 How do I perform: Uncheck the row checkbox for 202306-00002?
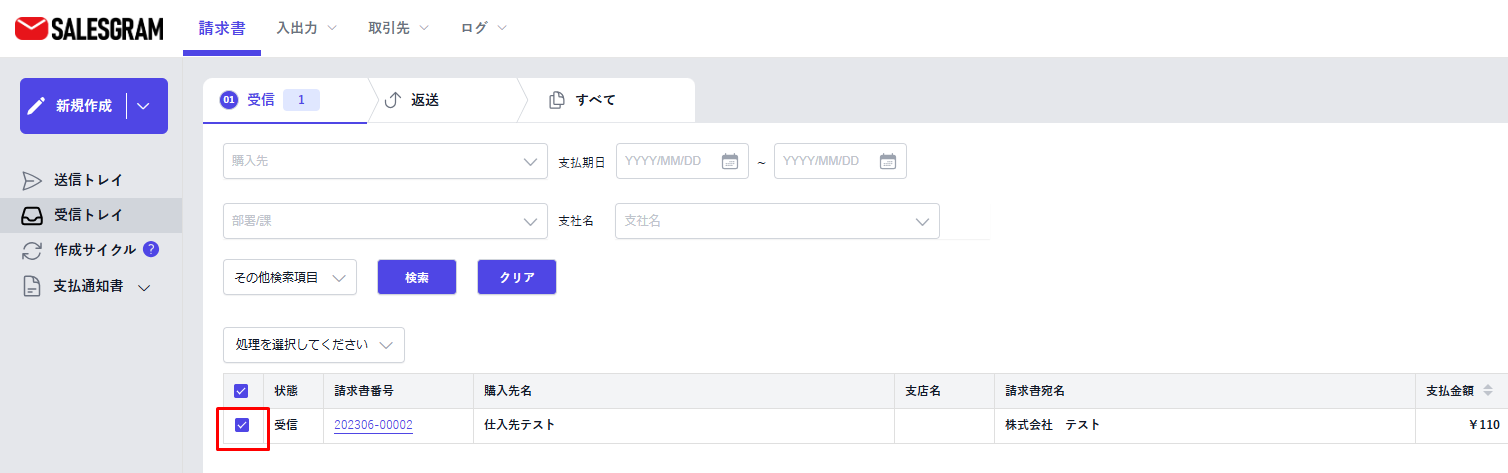point(242,425)
